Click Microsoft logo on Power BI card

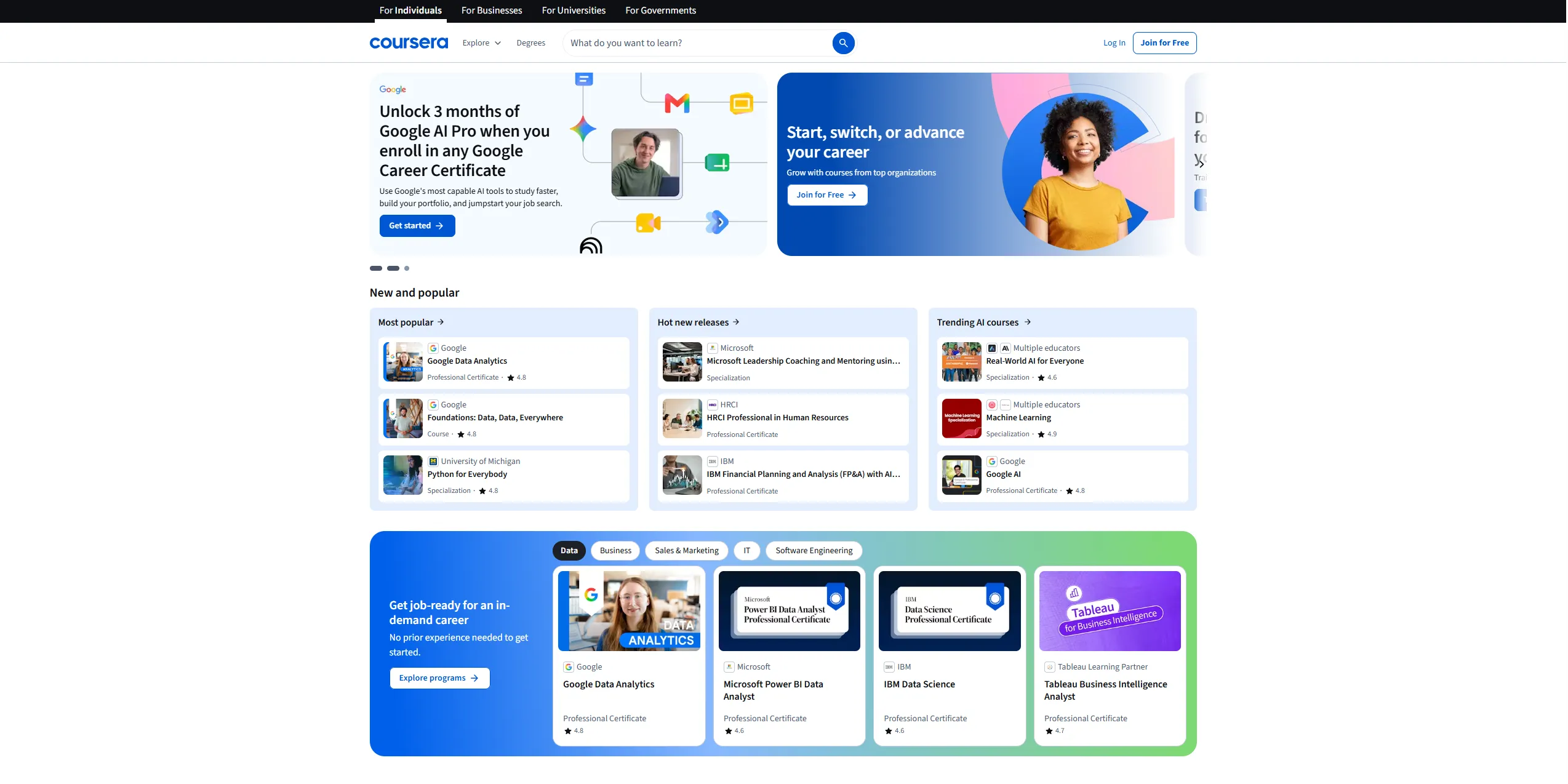tap(729, 667)
